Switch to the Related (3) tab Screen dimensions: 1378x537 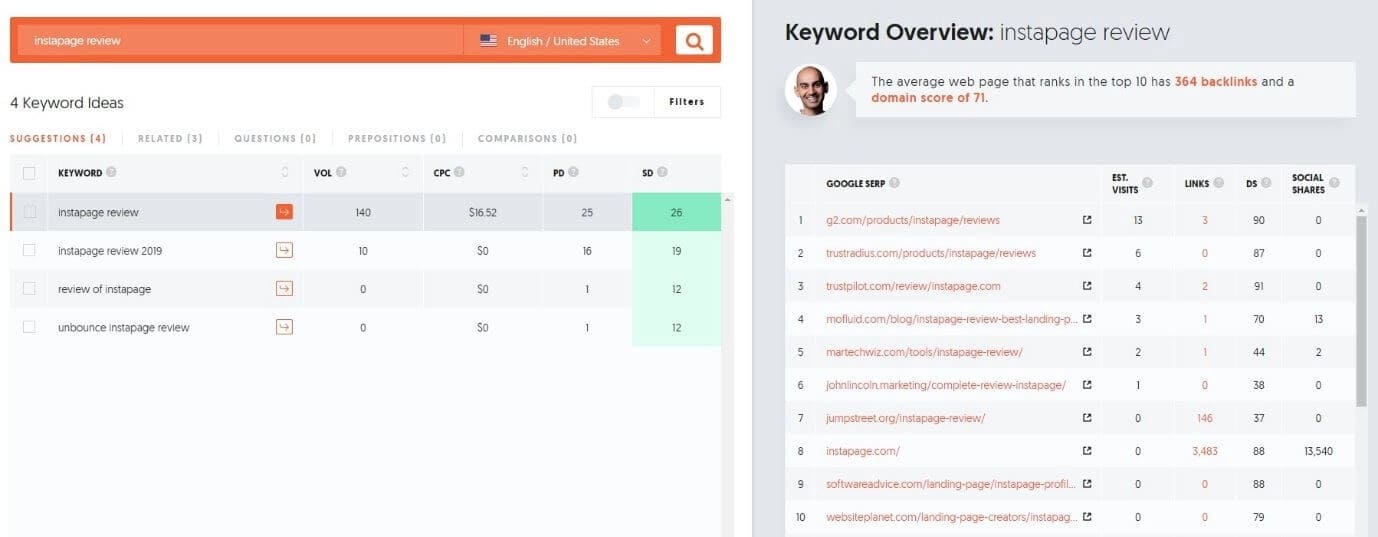[x=170, y=138]
